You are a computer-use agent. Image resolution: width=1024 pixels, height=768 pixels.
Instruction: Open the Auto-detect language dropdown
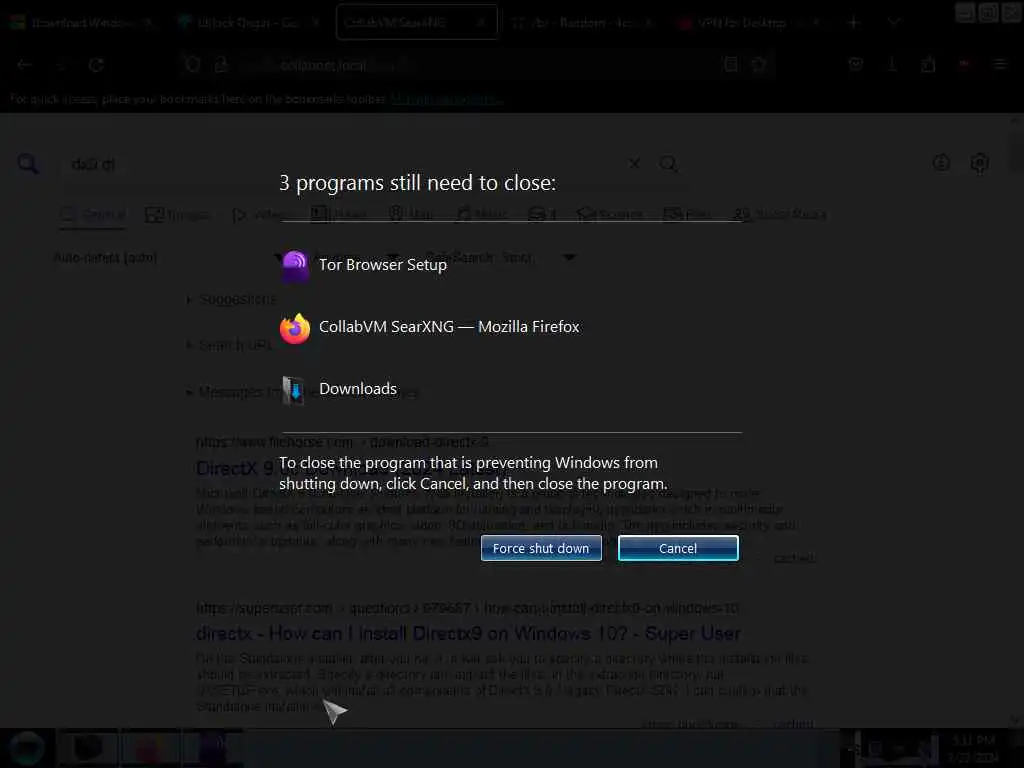pyautogui.click(x=168, y=257)
